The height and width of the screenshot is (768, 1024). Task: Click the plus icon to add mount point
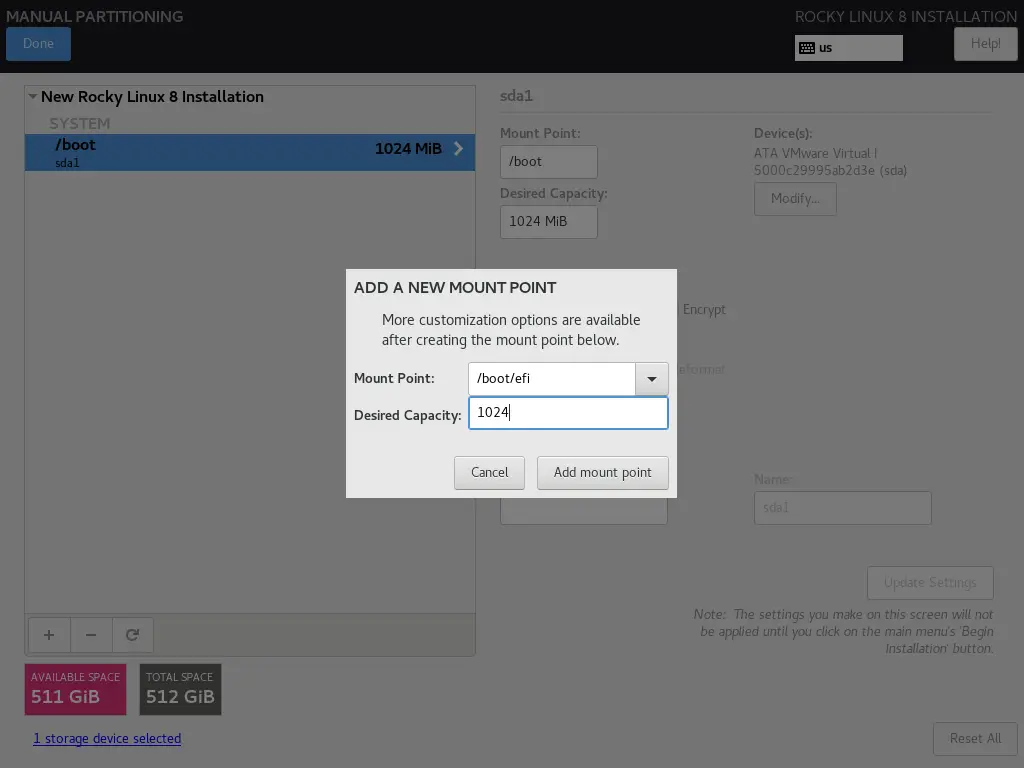pyautogui.click(x=49, y=635)
